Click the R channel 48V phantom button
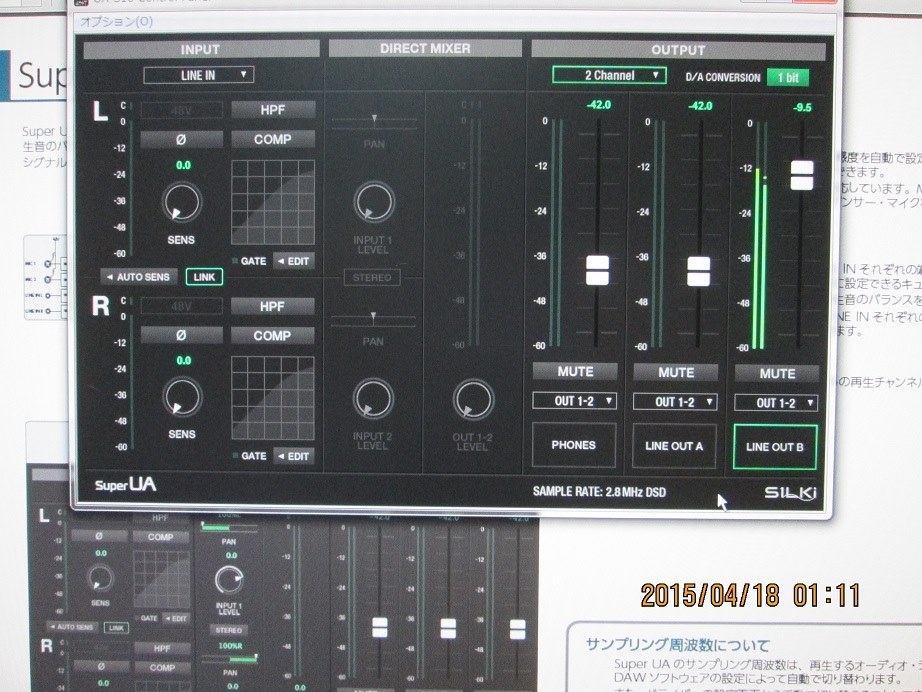 tap(182, 306)
